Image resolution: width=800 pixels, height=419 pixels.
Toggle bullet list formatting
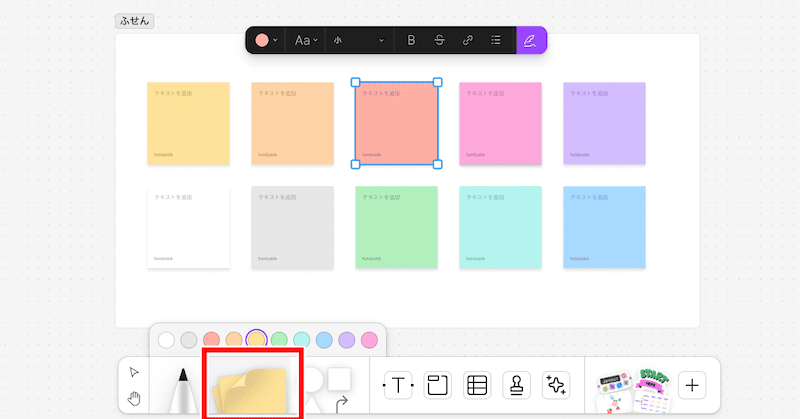tap(496, 40)
